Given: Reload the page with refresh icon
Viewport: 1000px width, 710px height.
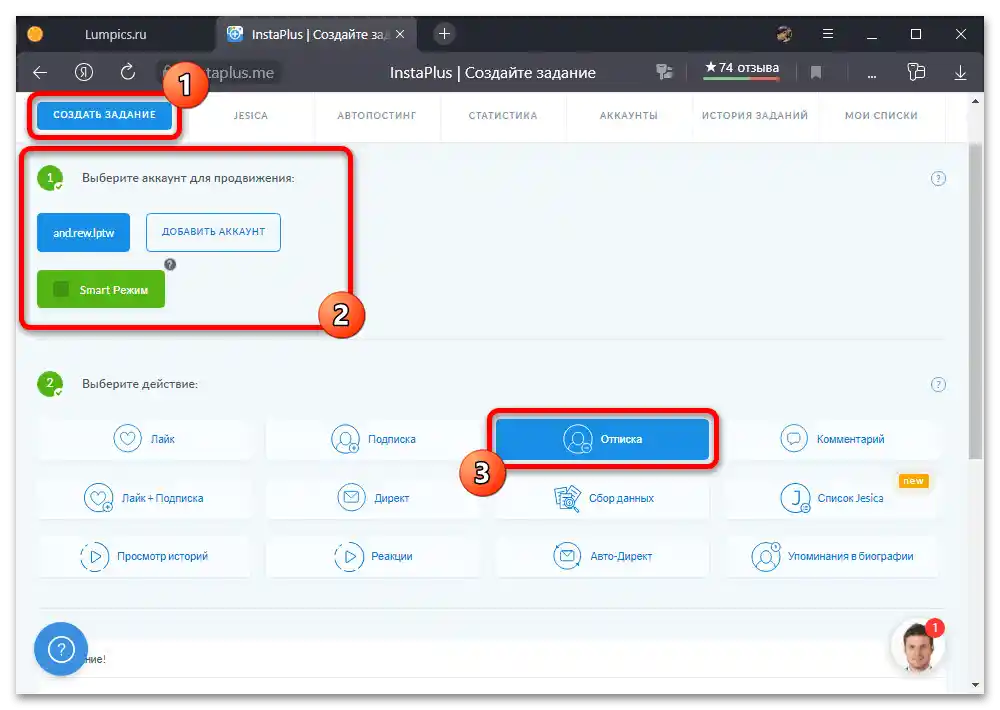Looking at the screenshot, I should [128, 72].
